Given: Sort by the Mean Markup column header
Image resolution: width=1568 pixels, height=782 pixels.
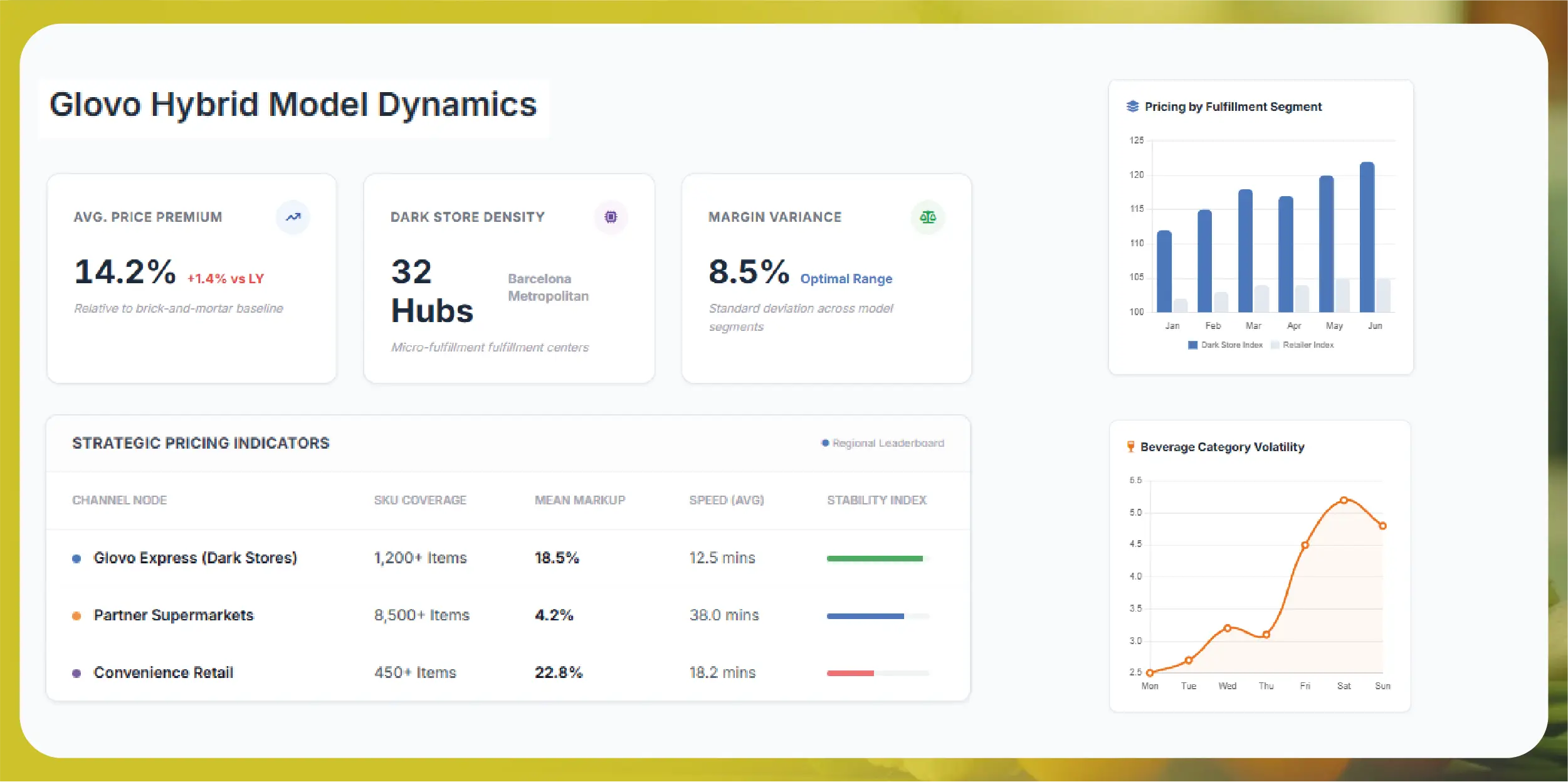Looking at the screenshot, I should point(579,501).
